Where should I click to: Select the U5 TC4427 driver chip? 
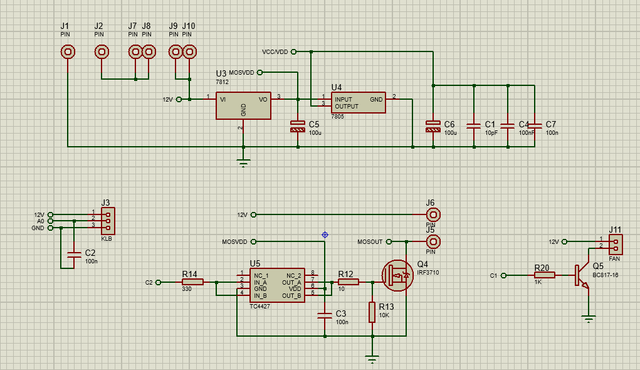277,286
